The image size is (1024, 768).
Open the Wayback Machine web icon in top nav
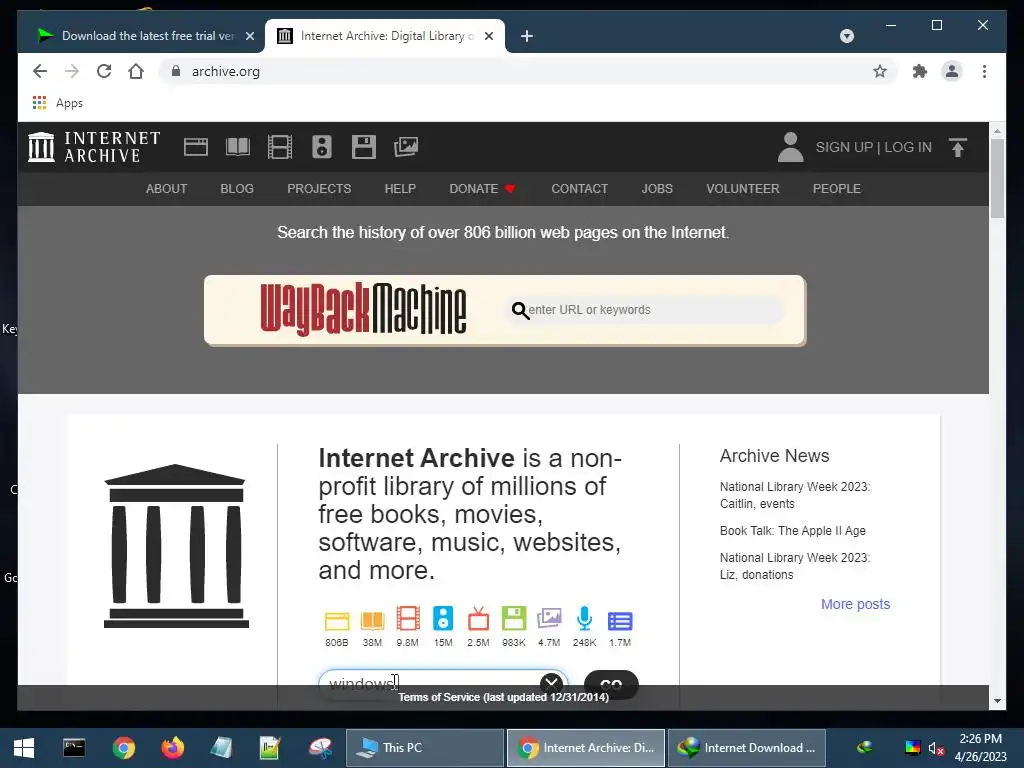pyautogui.click(x=196, y=147)
